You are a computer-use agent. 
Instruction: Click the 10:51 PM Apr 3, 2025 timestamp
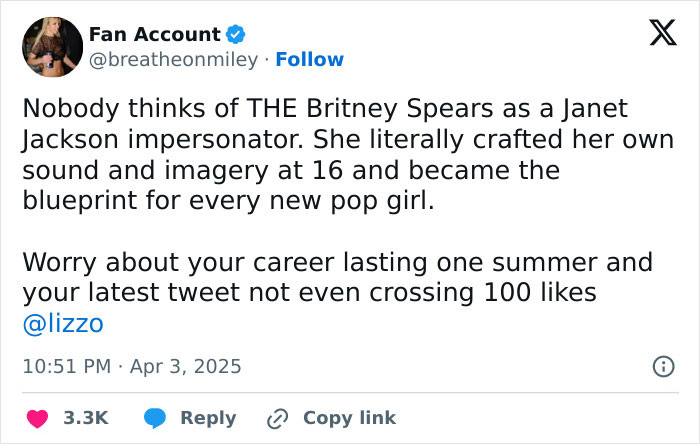[131, 367]
